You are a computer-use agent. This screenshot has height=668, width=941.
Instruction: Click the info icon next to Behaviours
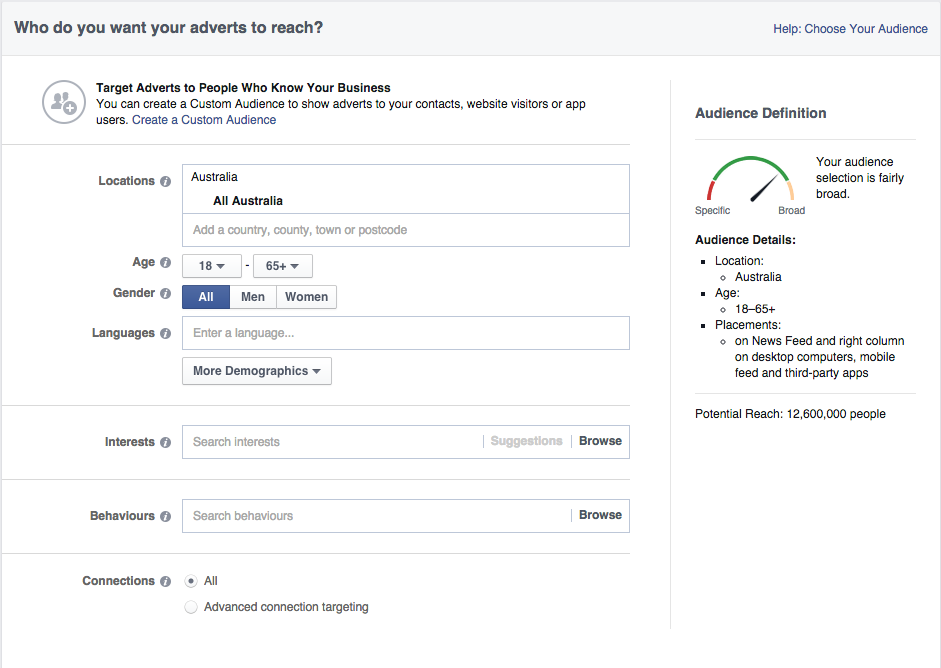pyautogui.click(x=166, y=517)
